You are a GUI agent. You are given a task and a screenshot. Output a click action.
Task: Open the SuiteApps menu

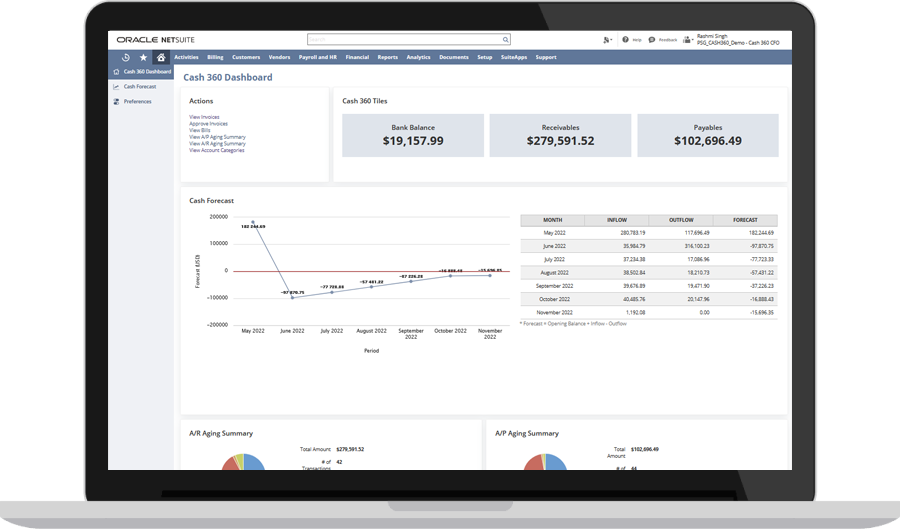point(514,57)
